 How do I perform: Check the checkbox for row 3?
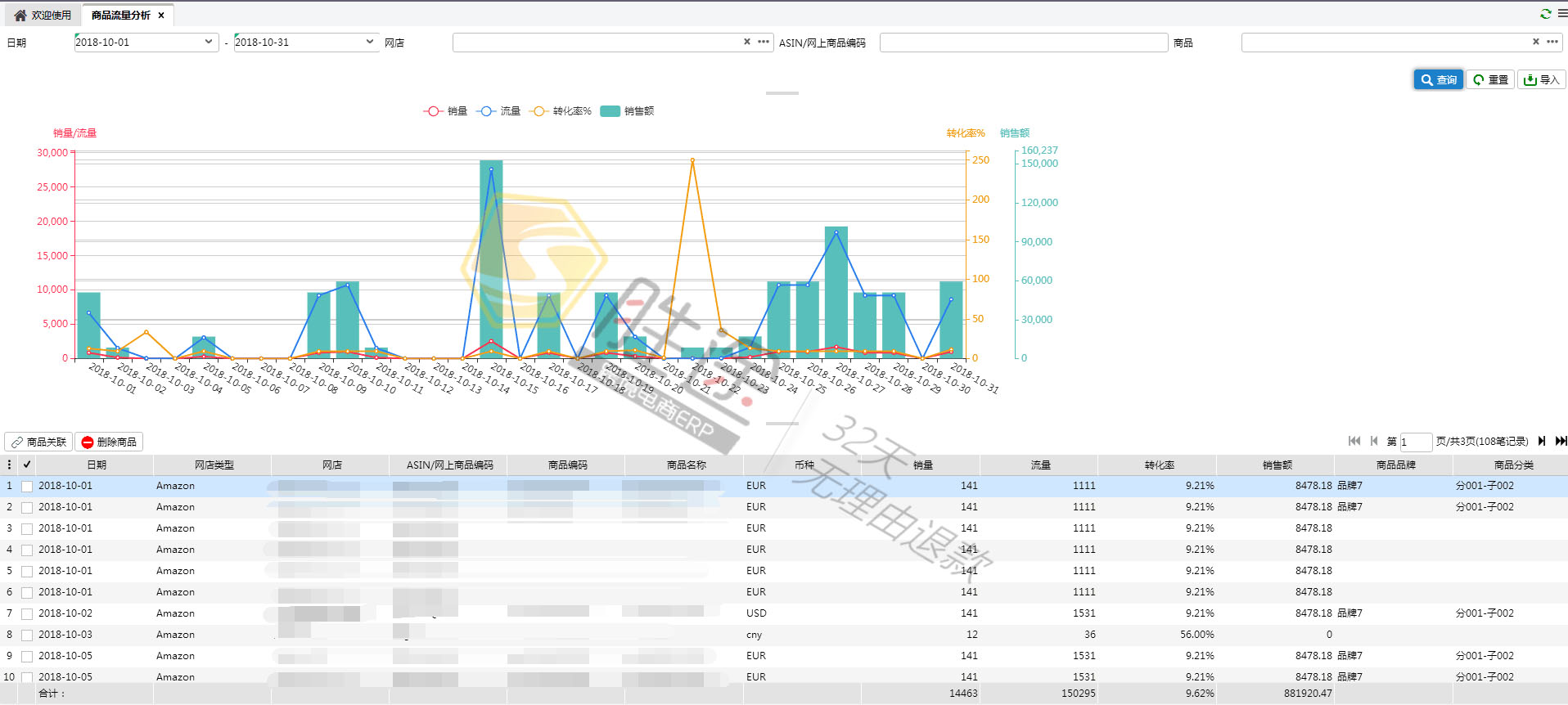coord(27,528)
